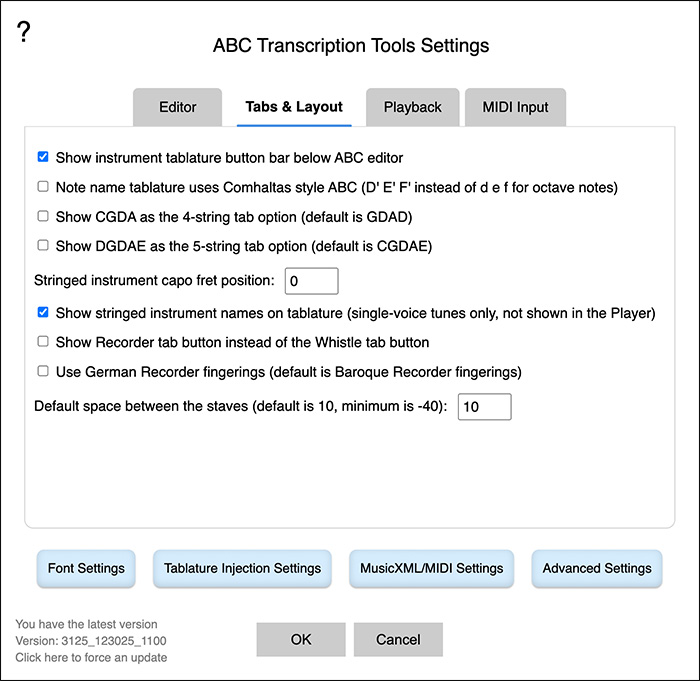This screenshot has width=700, height=681.
Task: Open Font Settings
Action: pos(86,568)
